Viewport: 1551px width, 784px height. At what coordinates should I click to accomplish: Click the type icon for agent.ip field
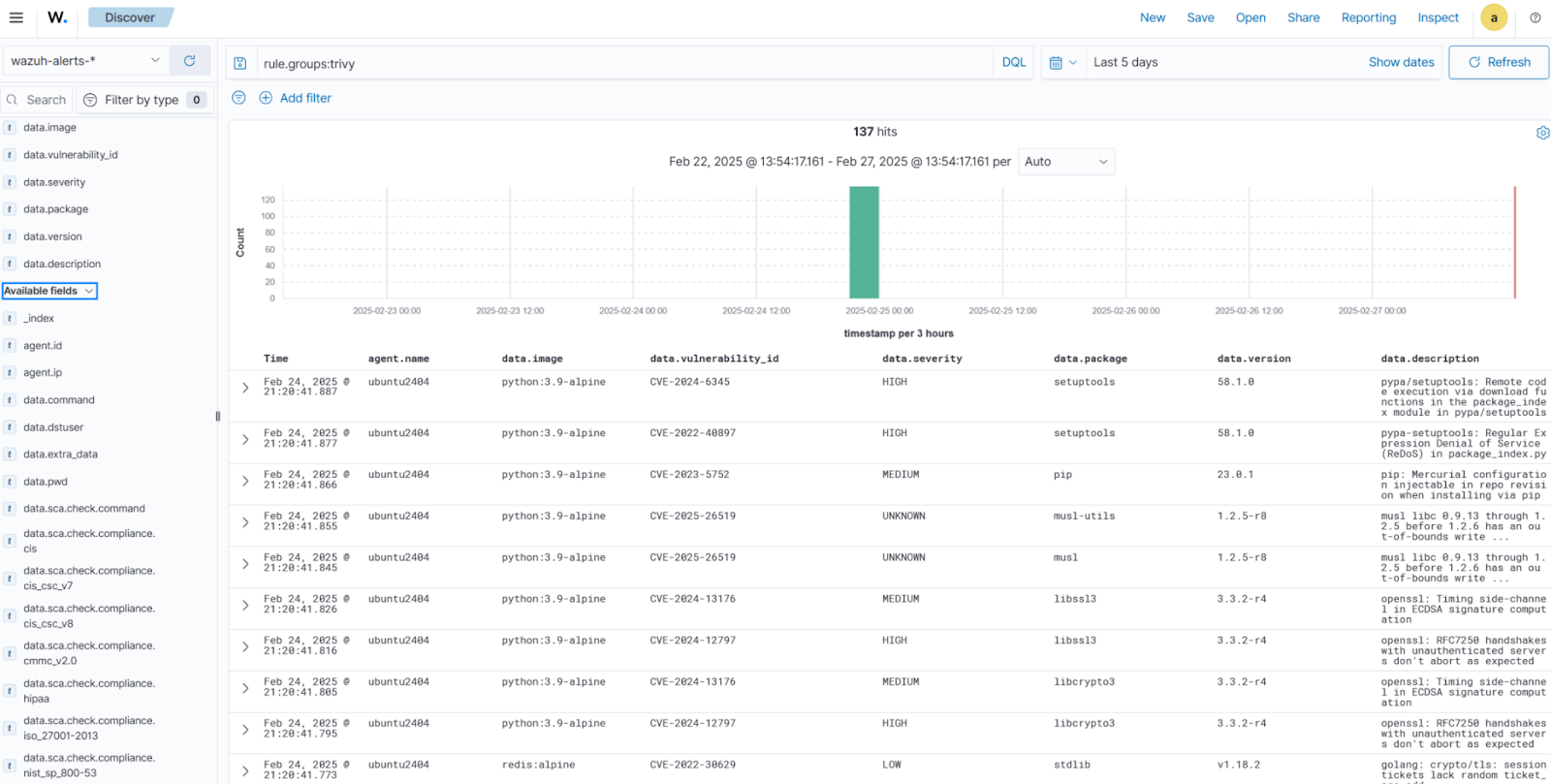(x=10, y=373)
